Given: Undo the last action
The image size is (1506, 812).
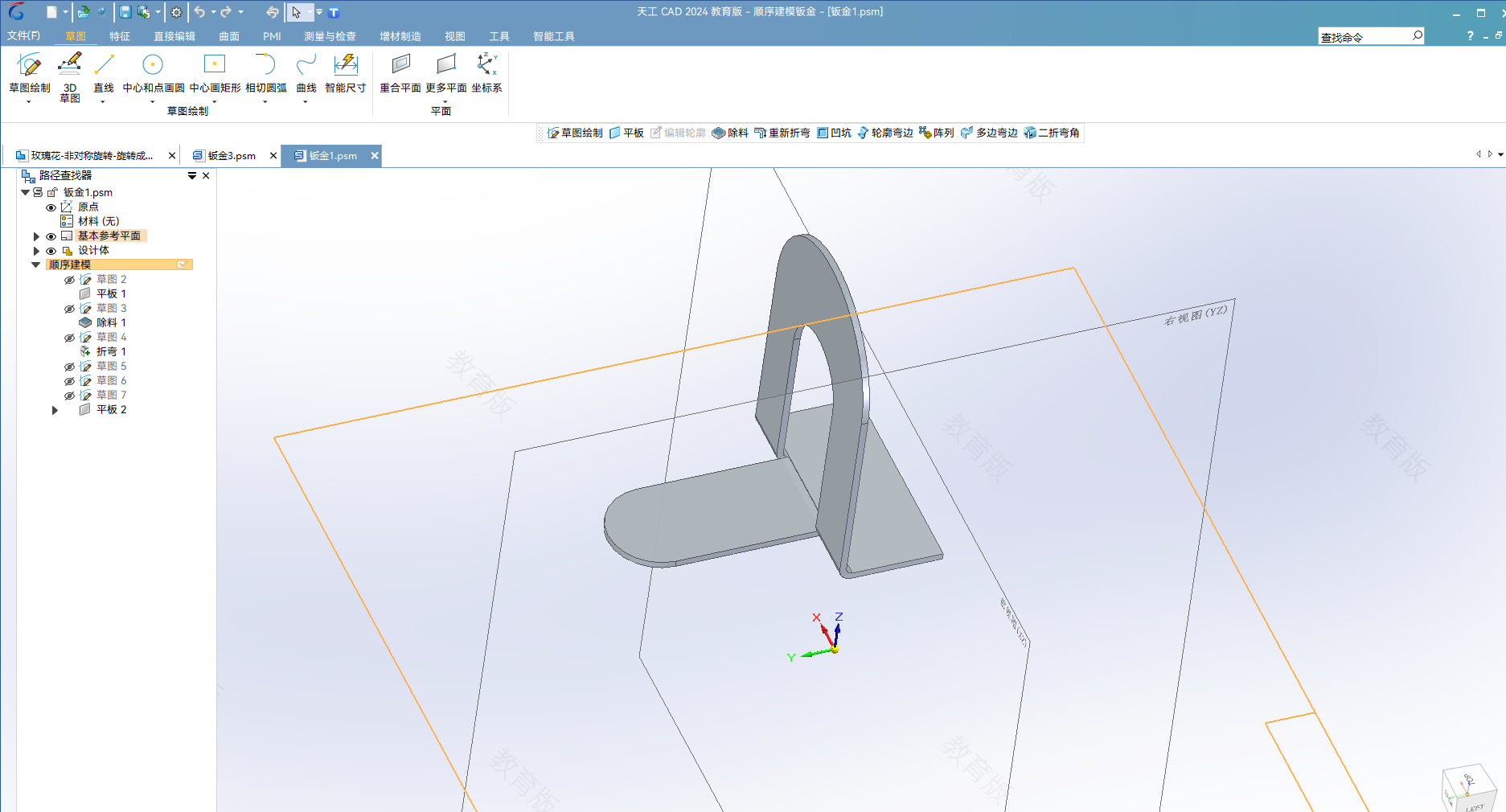Looking at the screenshot, I should point(199,12).
